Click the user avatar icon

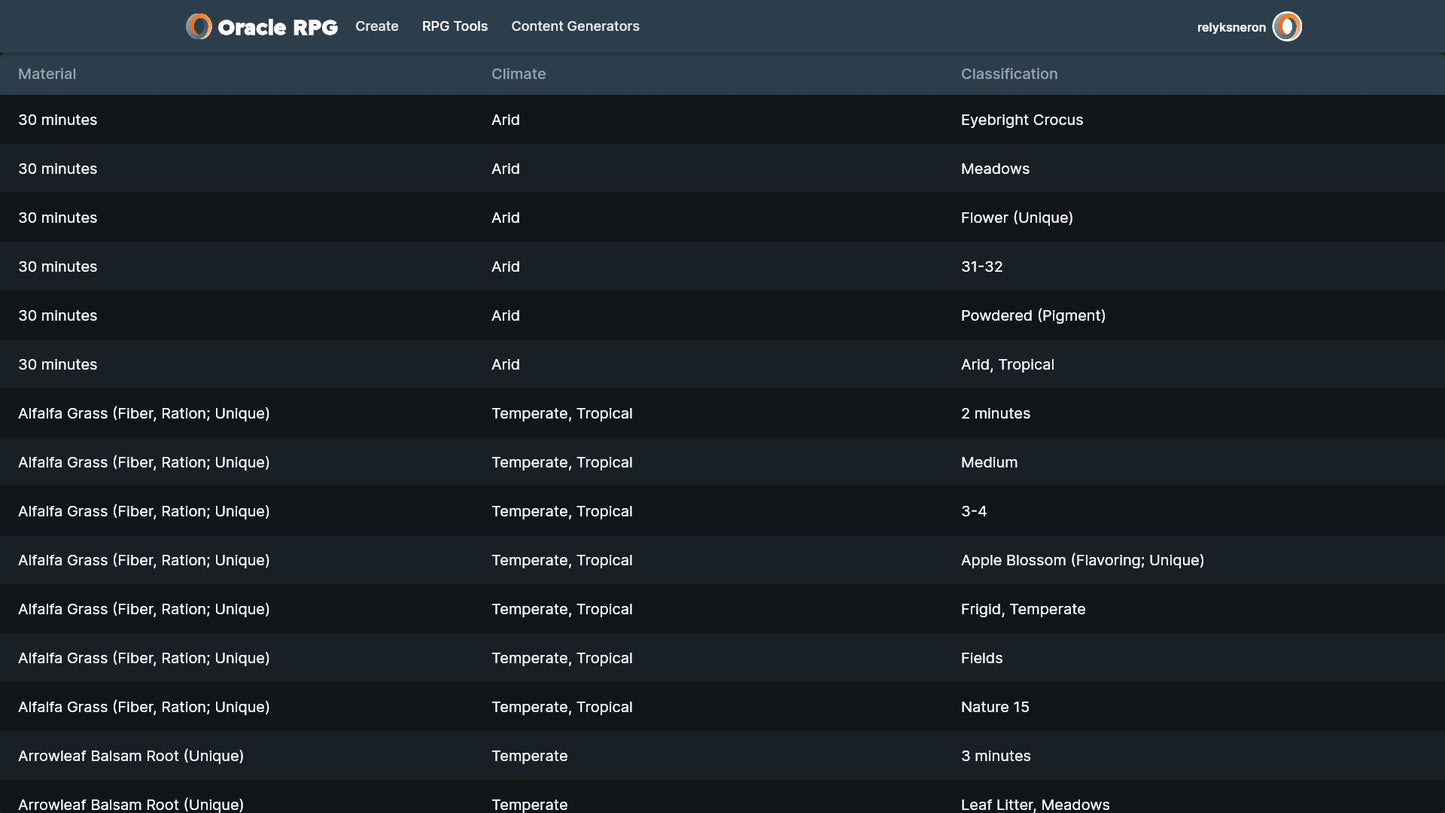(1287, 27)
